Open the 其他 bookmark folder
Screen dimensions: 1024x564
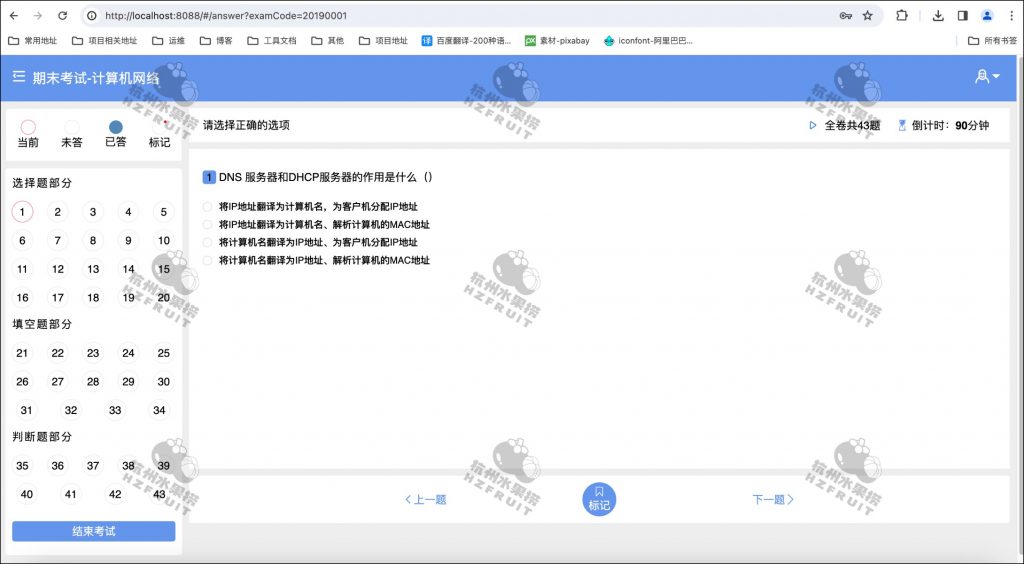tap(328, 40)
